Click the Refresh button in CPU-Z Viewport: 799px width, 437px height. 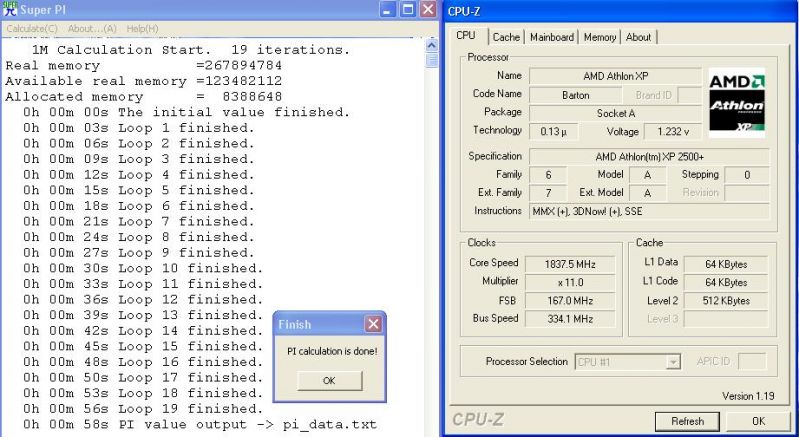[x=687, y=421]
